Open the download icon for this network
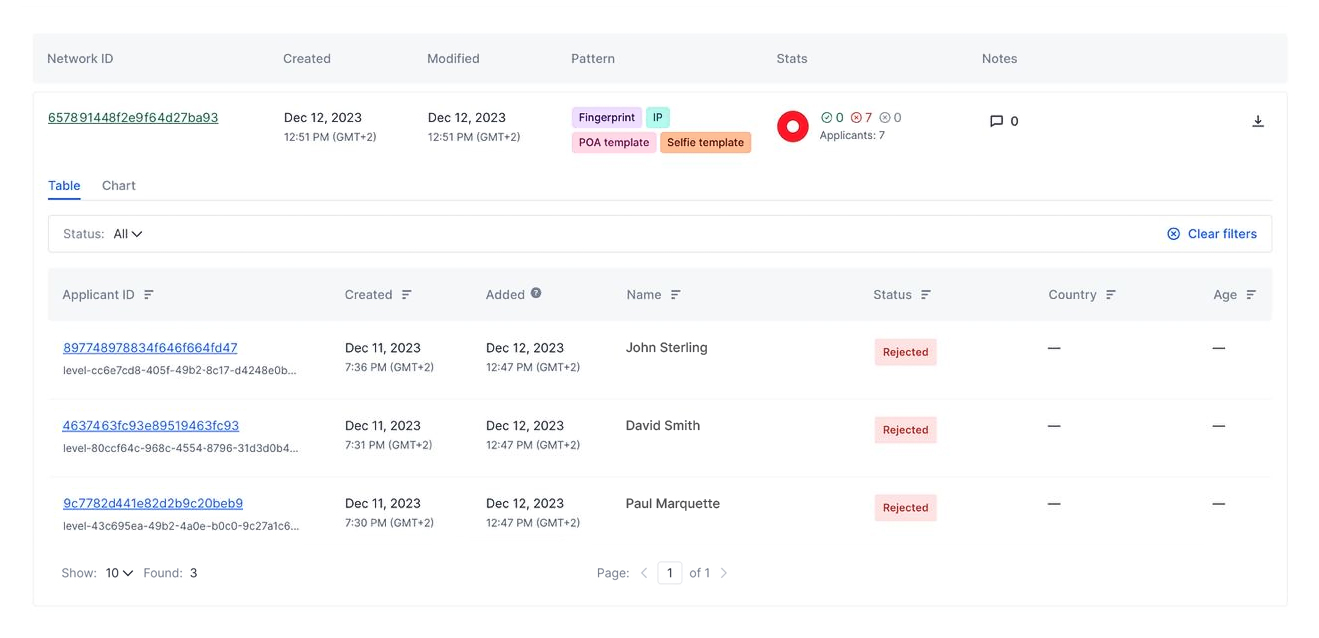 click(x=1258, y=120)
